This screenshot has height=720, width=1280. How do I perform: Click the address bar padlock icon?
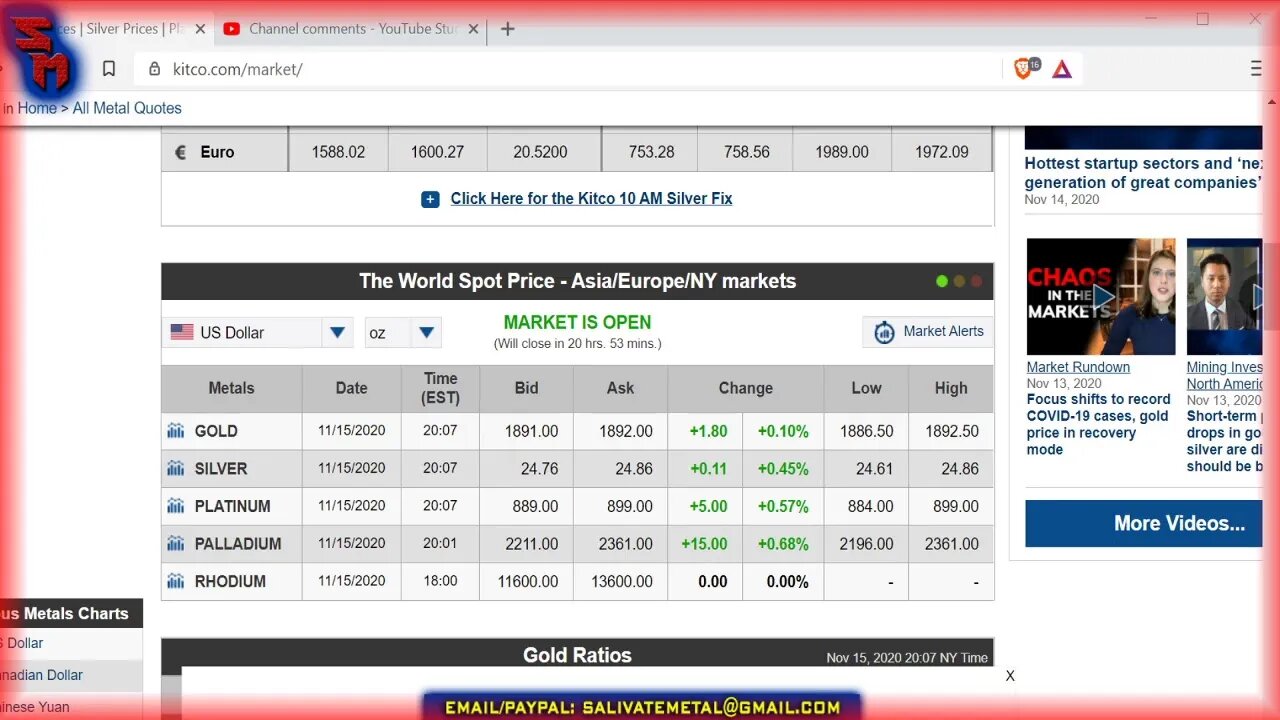(x=154, y=69)
